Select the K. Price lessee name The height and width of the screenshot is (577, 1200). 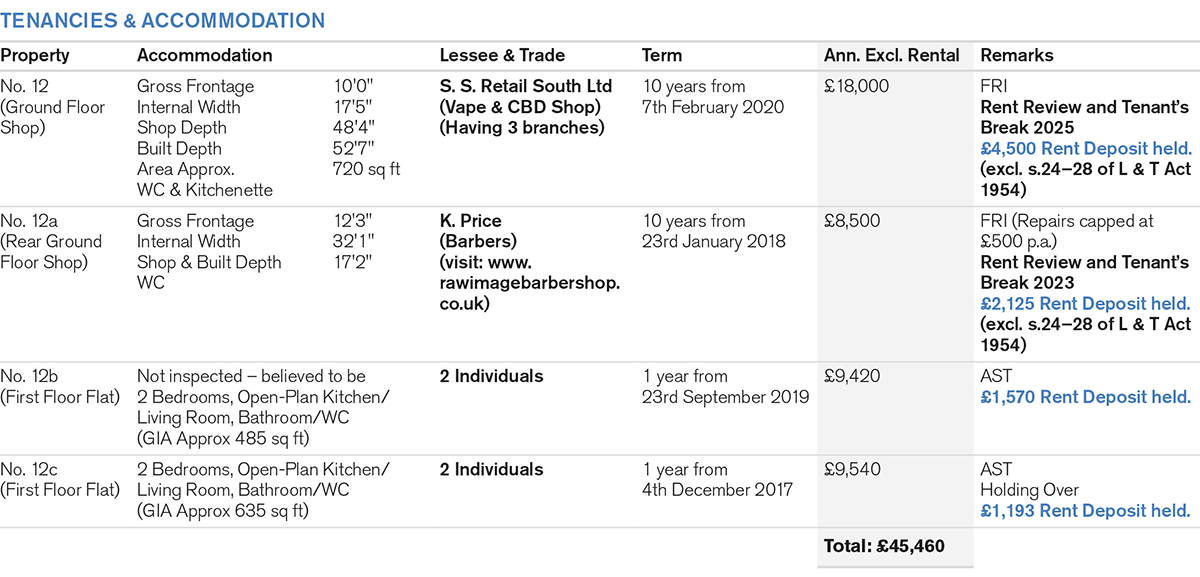tap(470, 221)
